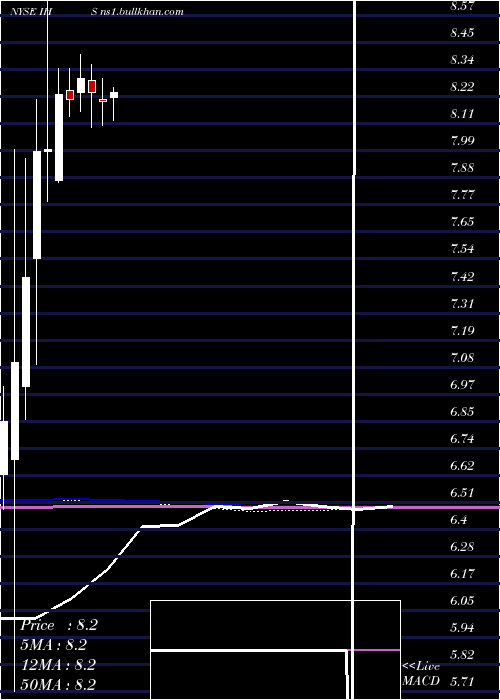Viewport: 500px width, 700px height.
Task: Click the 7.88 price axis label
Action: click(464, 168)
